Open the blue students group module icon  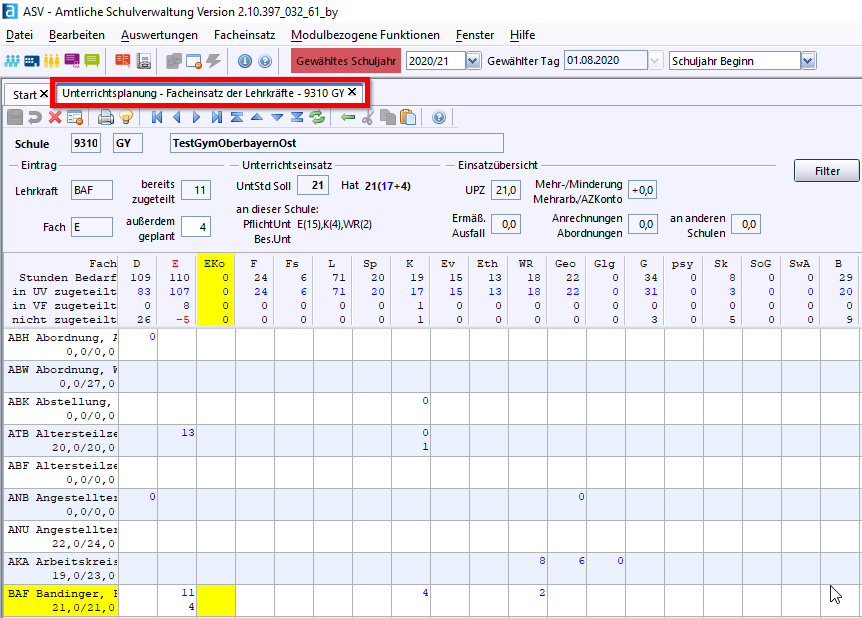coord(12,60)
